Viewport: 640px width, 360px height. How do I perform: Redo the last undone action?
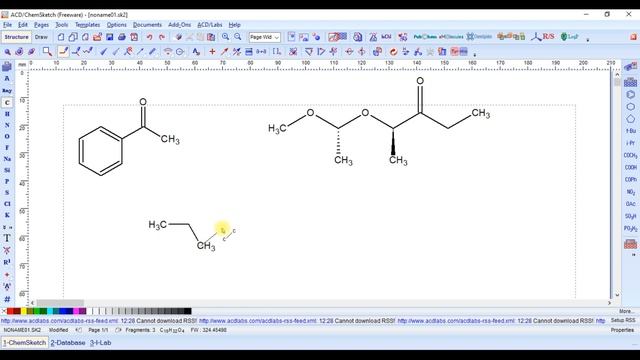(x=162, y=37)
